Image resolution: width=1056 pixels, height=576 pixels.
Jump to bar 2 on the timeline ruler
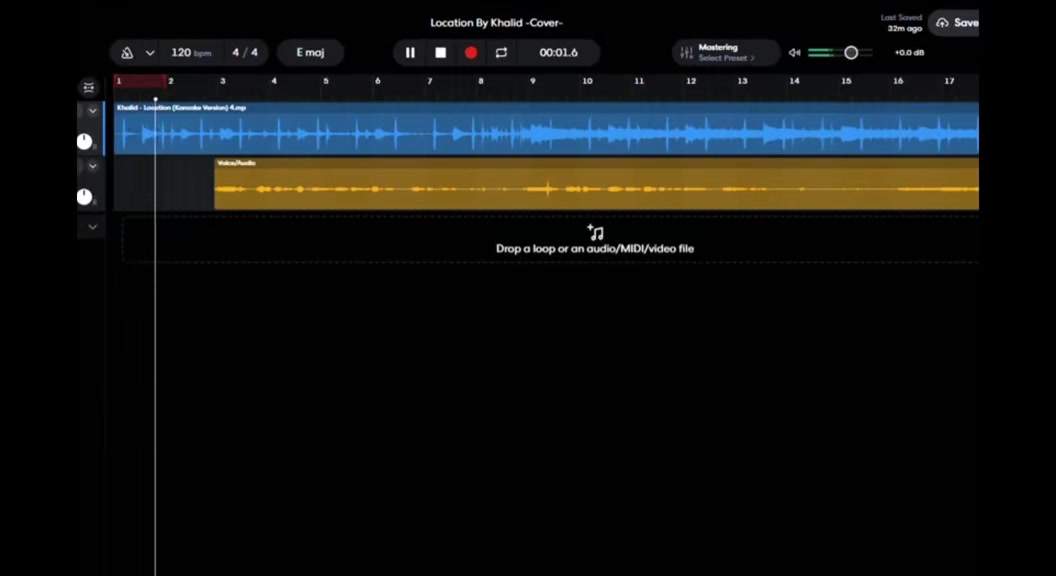click(x=171, y=81)
